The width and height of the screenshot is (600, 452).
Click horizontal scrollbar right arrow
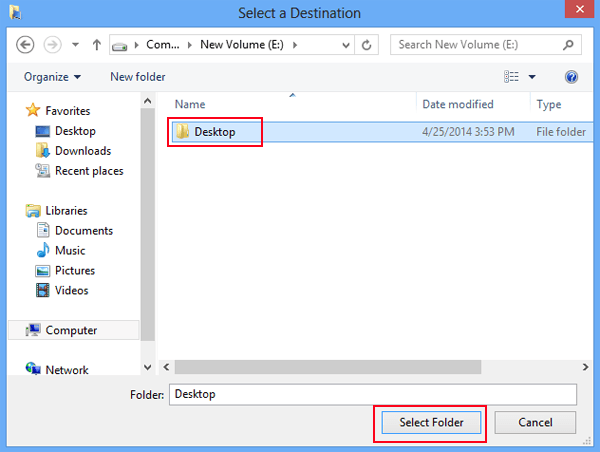[585, 367]
